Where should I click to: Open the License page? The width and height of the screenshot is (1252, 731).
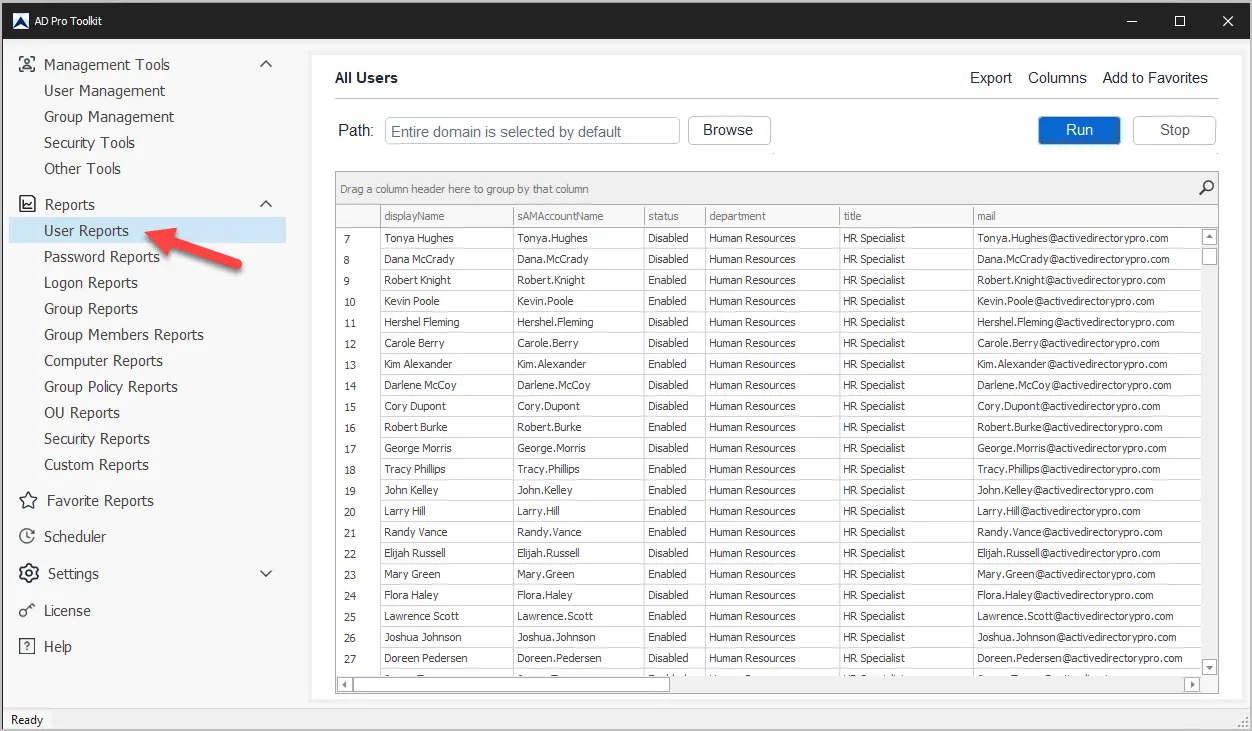(x=67, y=611)
